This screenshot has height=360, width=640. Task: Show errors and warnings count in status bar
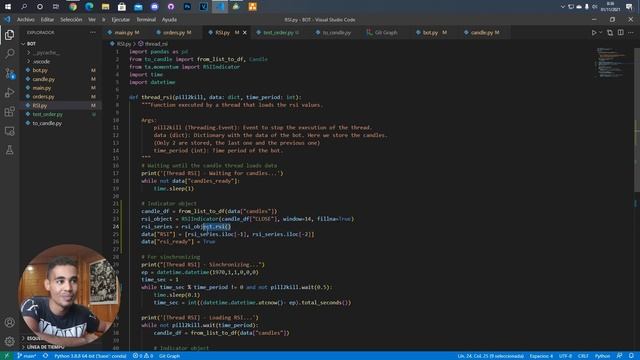143,356
